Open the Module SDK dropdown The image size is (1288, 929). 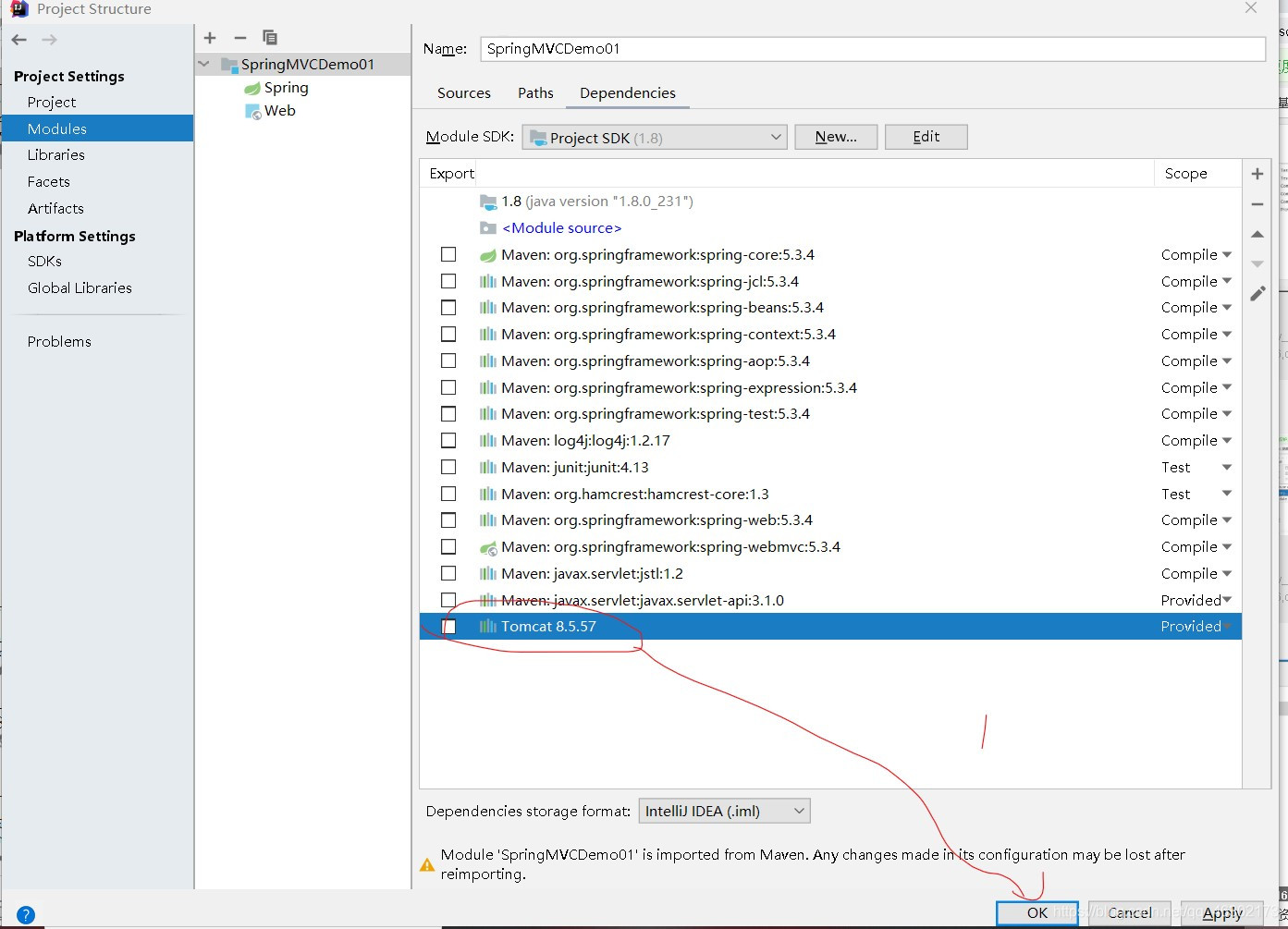[655, 137]
